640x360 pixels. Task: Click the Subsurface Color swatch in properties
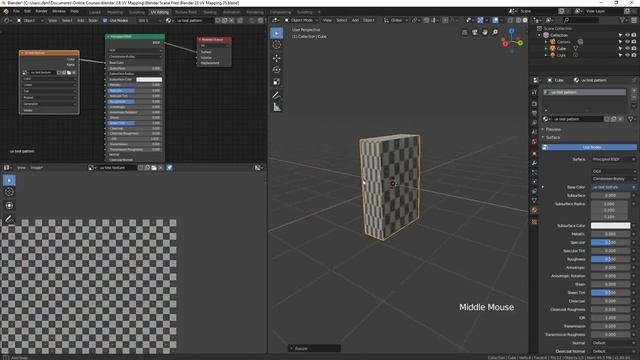pyautogui.click(x=611, y=226)
